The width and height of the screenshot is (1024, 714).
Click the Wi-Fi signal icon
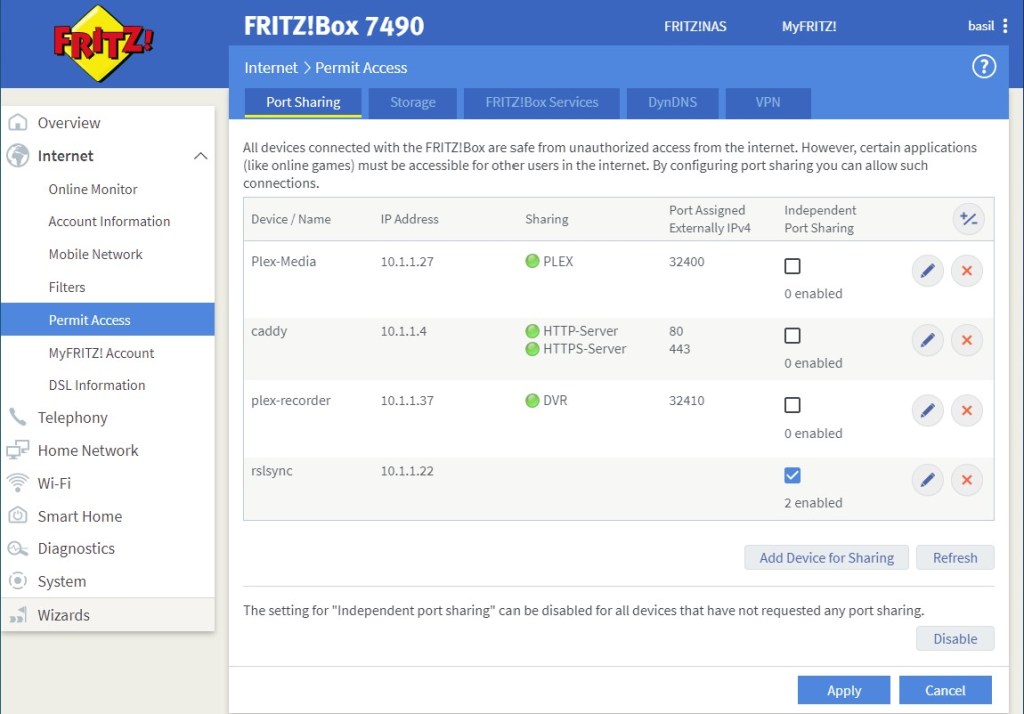click(18, 483)
